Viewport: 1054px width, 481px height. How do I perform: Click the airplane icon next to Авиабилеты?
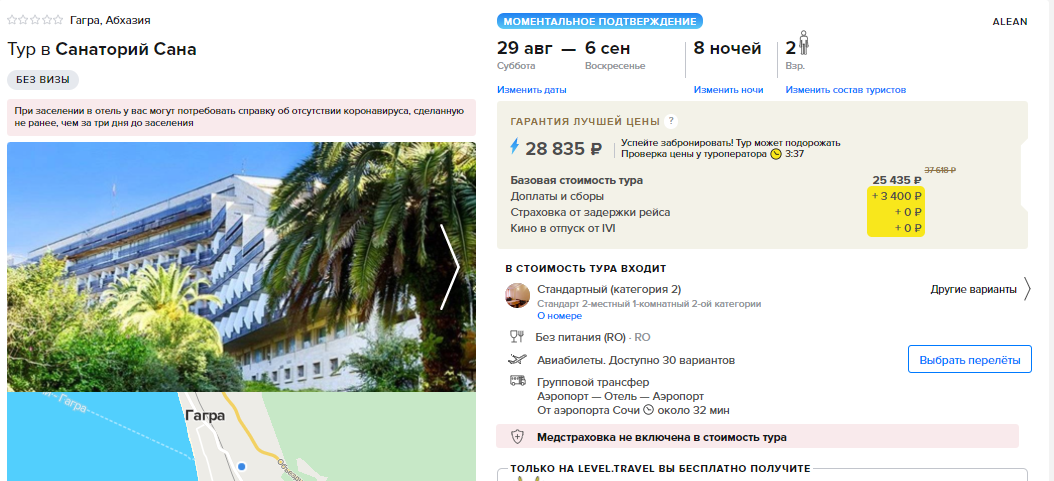point(518,359)
